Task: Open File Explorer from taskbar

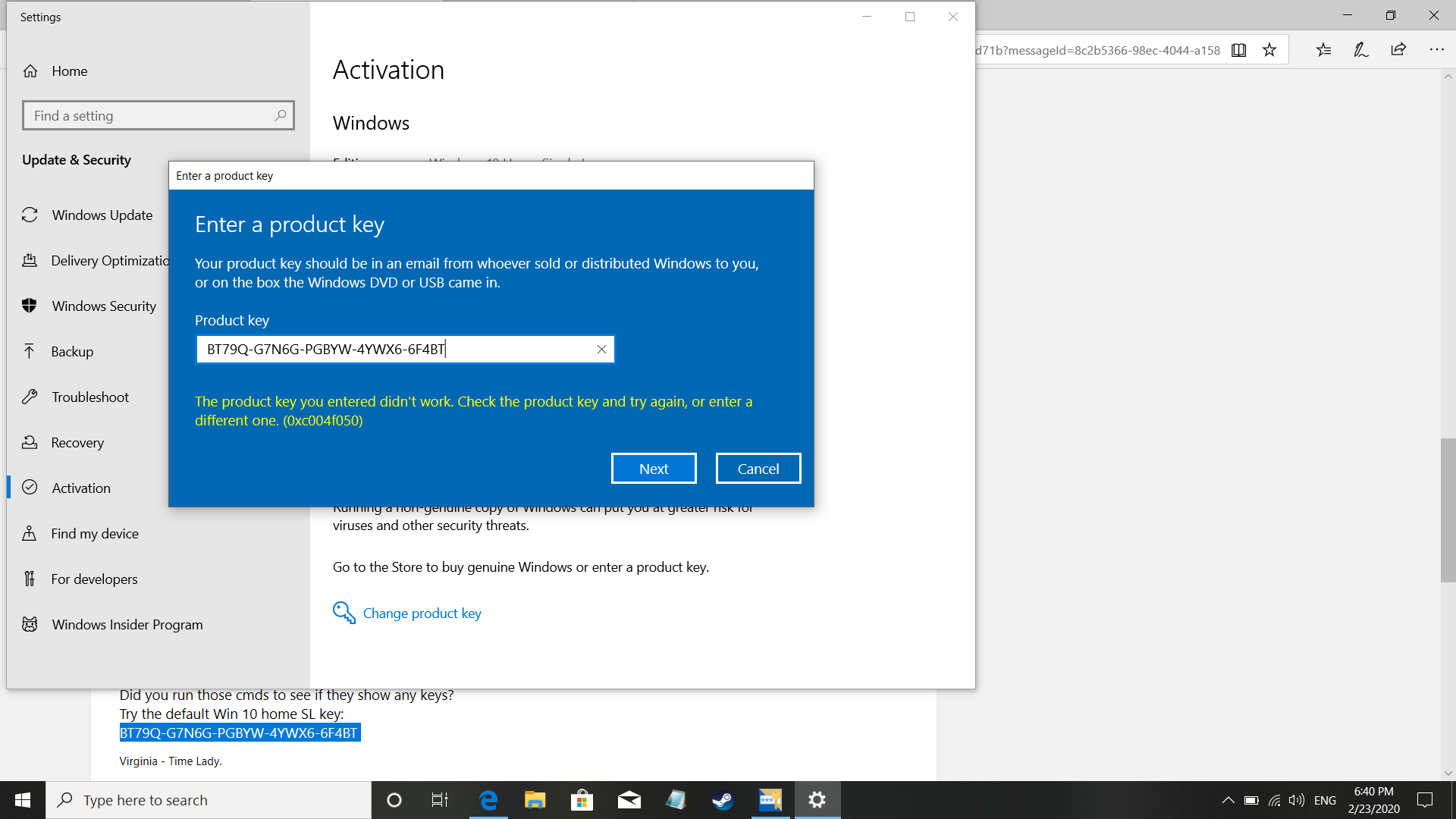Action: tap(535, 800)
